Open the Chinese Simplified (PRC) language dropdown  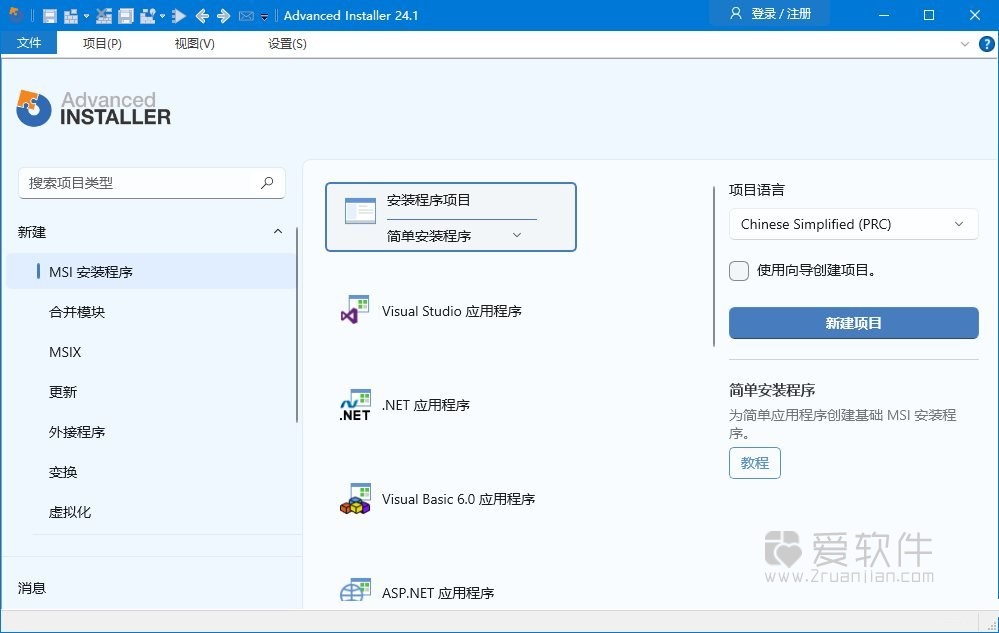tap(853, 224)
